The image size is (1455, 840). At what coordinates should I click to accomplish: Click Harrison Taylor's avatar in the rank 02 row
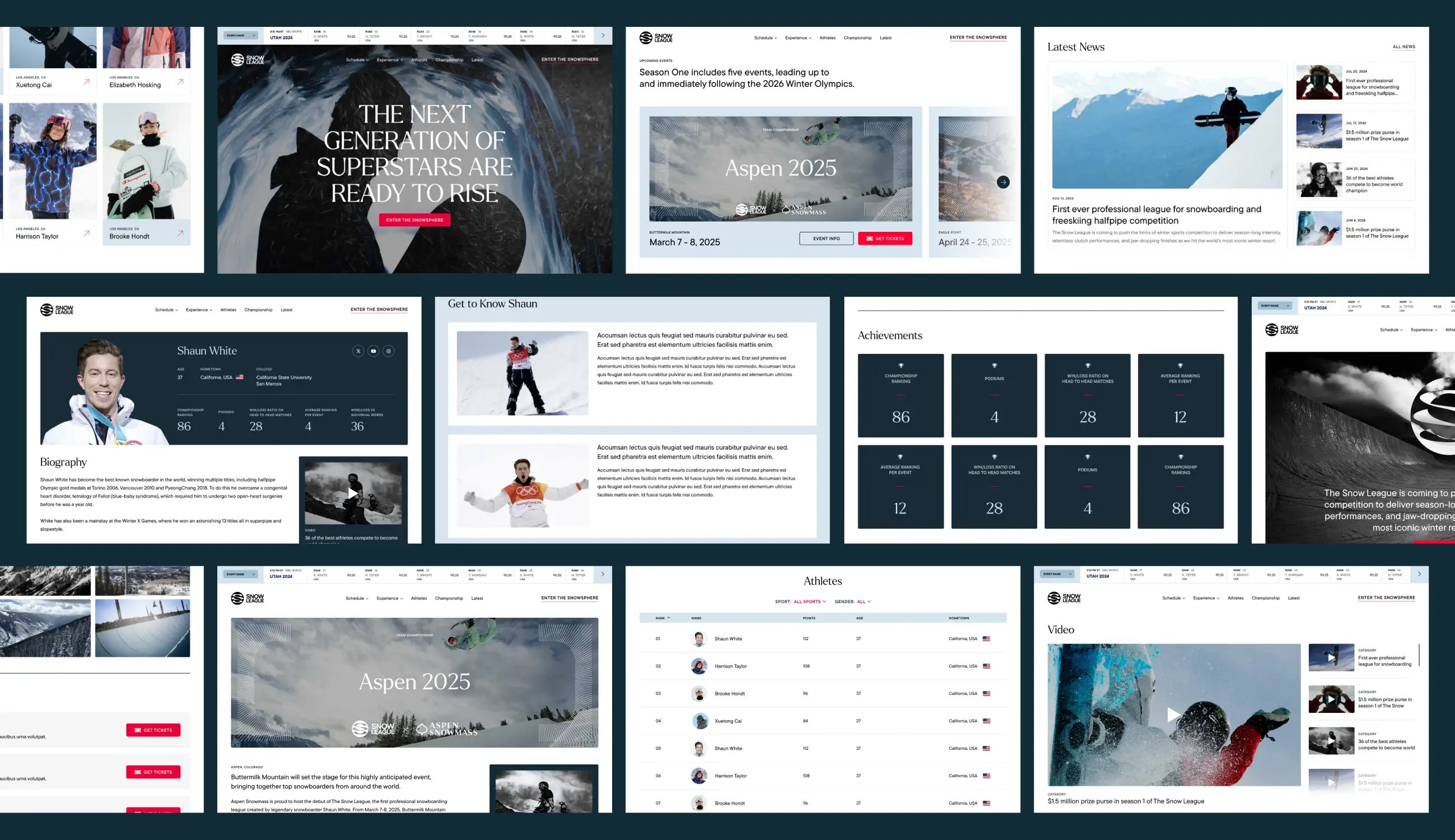(x=699, y=666)
